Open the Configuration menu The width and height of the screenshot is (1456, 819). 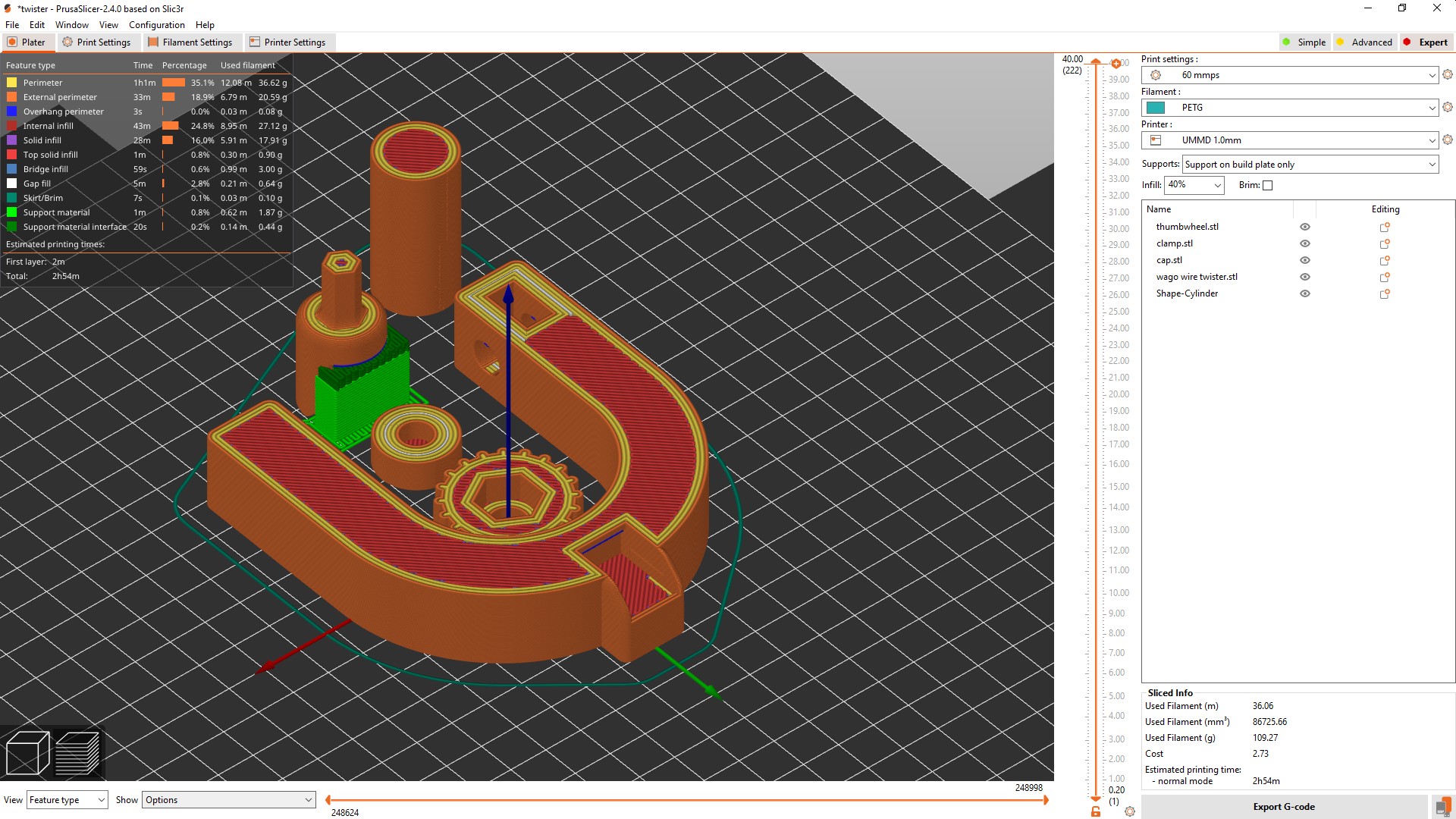coord(156,25)
